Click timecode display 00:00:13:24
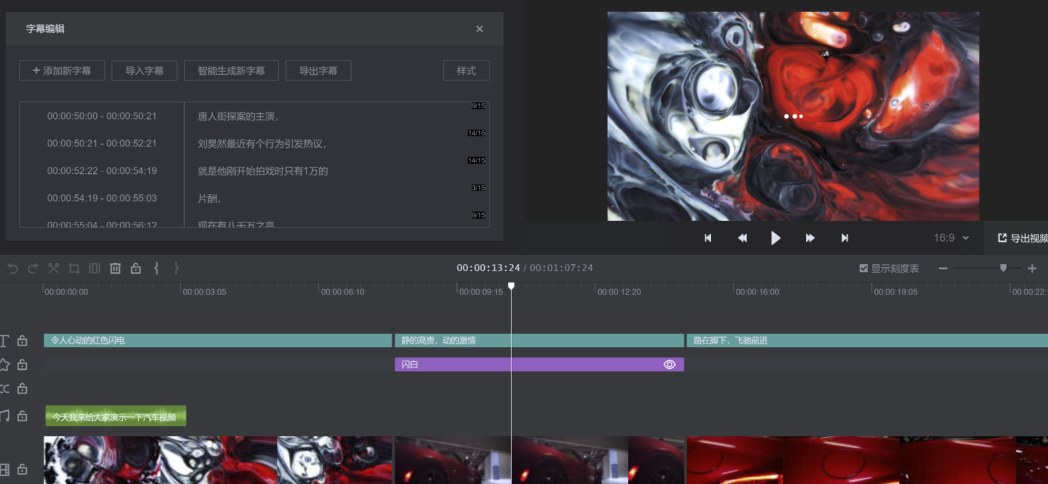 487,268
